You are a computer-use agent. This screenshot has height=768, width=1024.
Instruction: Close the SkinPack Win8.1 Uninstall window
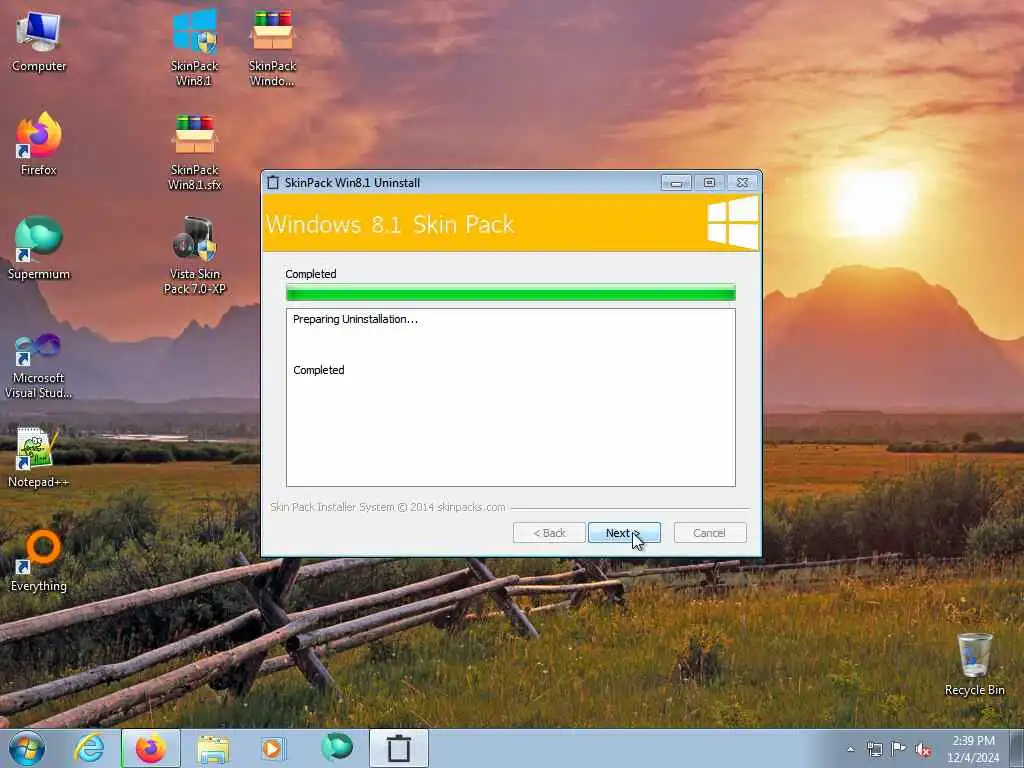[743, 183]
